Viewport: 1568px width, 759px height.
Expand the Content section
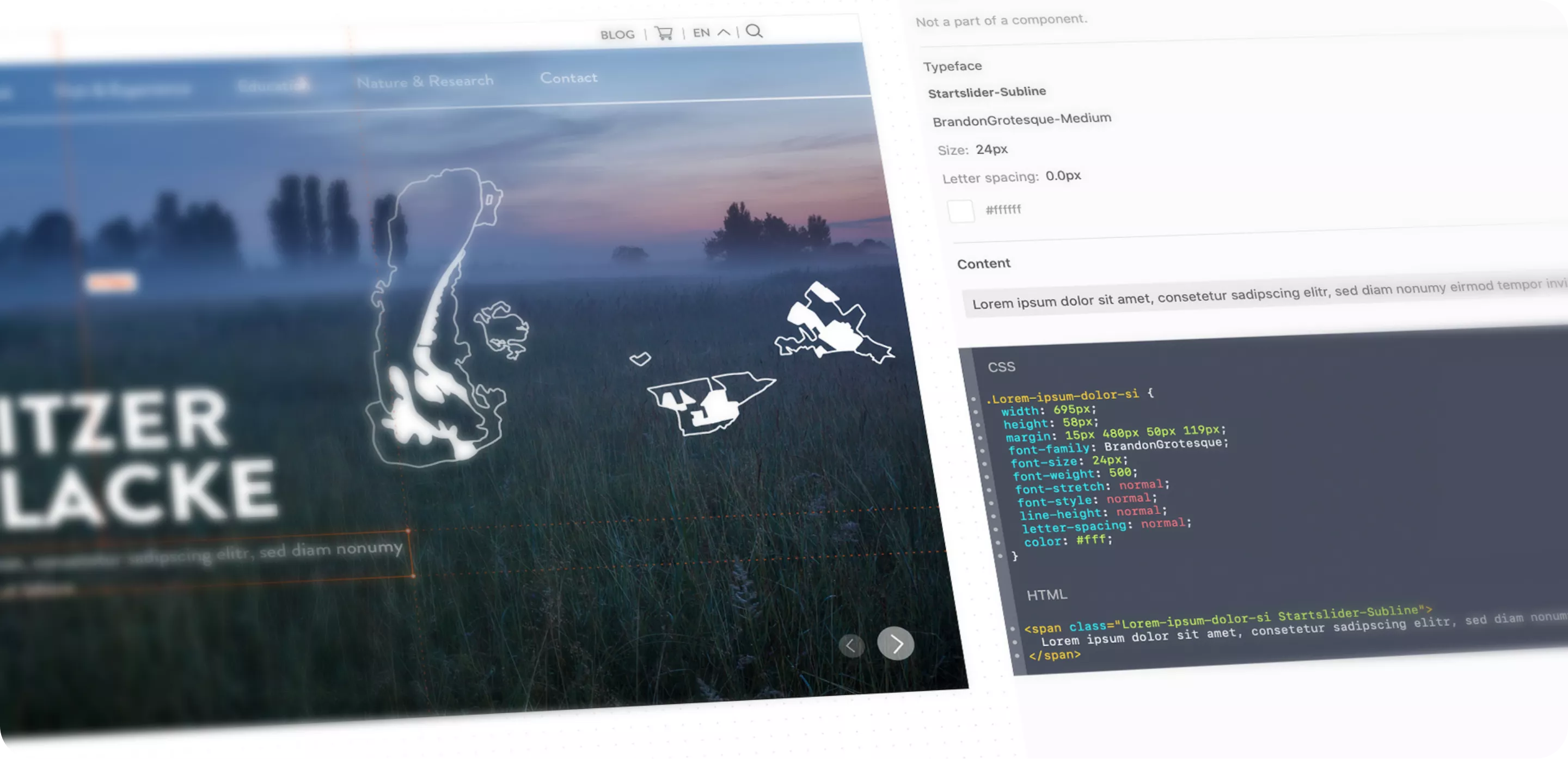pos(984,263)
